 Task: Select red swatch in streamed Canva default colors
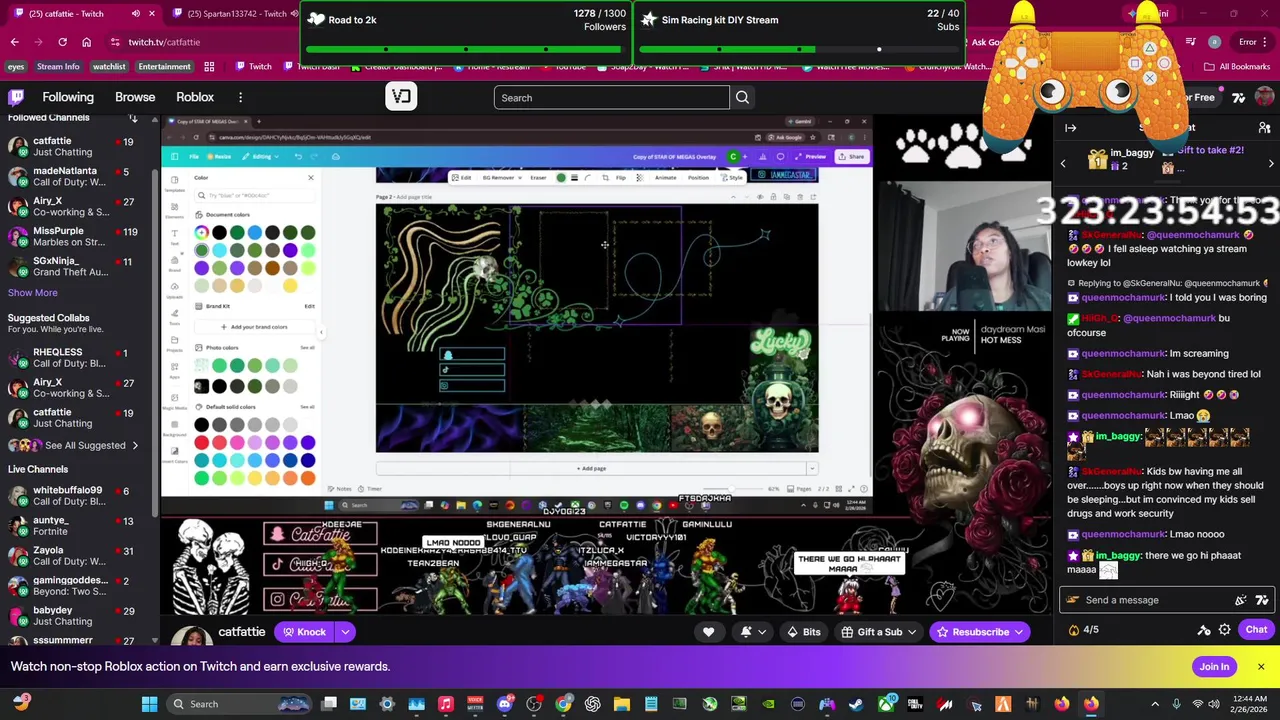point(202,442)
